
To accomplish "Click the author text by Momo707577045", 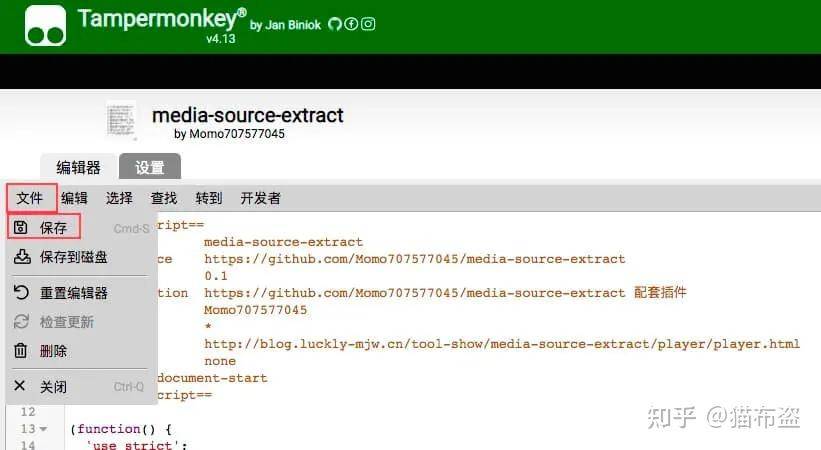I will 229,134.
